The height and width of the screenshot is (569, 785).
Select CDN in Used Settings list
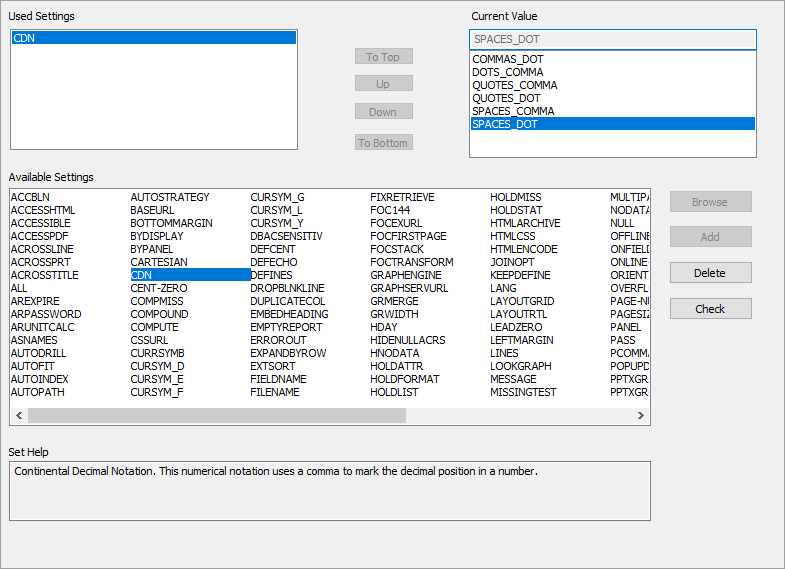coord(154,38)
